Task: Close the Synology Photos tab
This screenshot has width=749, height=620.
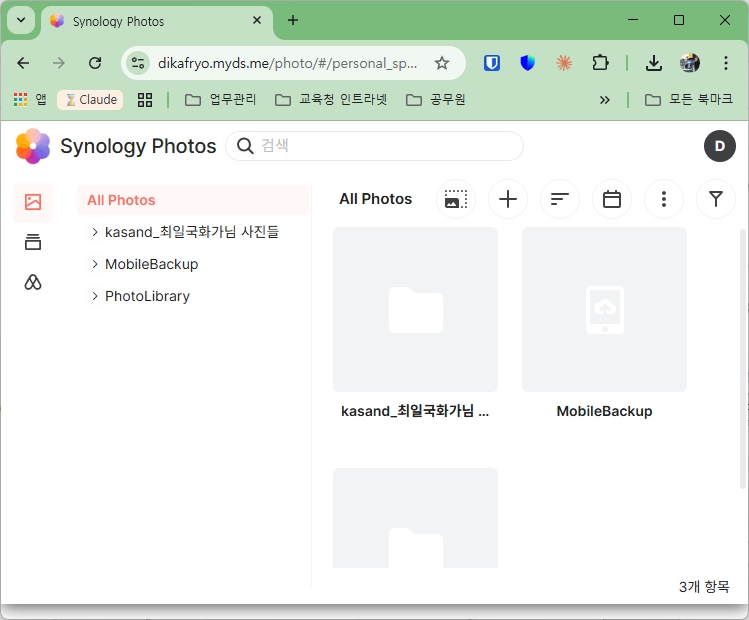Action: coord(257,21)
